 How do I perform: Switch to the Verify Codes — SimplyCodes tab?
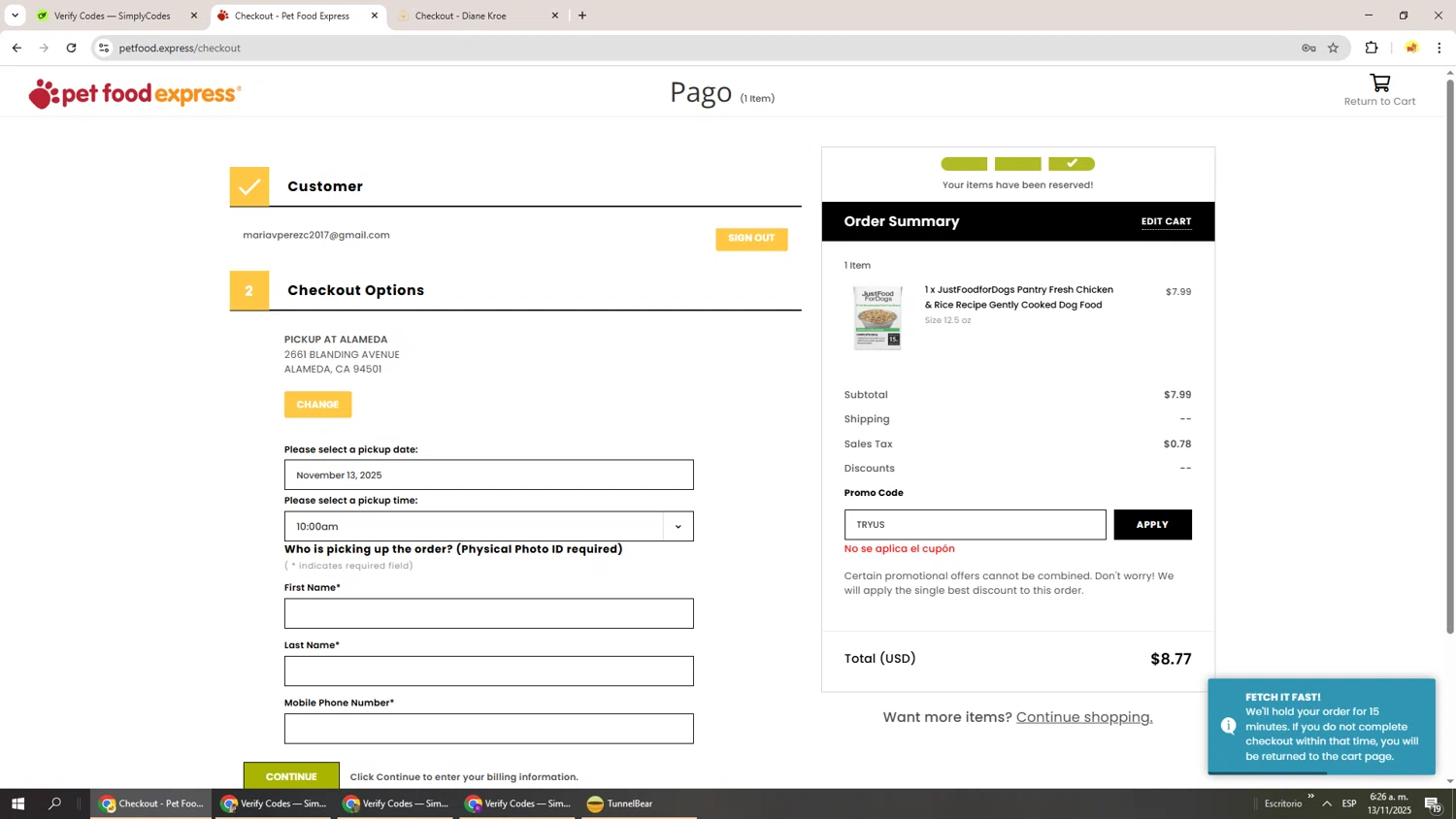click(x=112, y=16)
